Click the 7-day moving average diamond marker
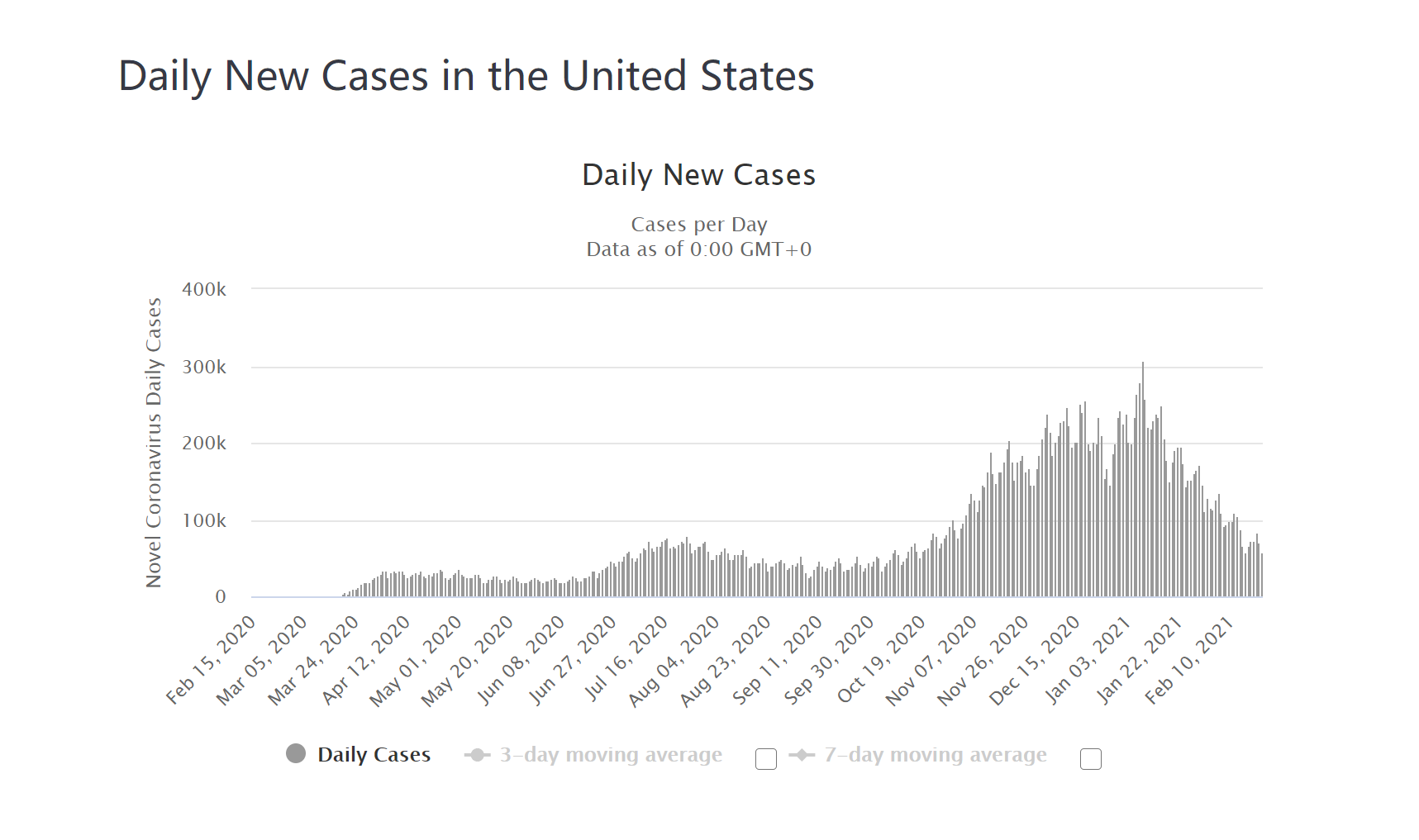 point(802,755)
